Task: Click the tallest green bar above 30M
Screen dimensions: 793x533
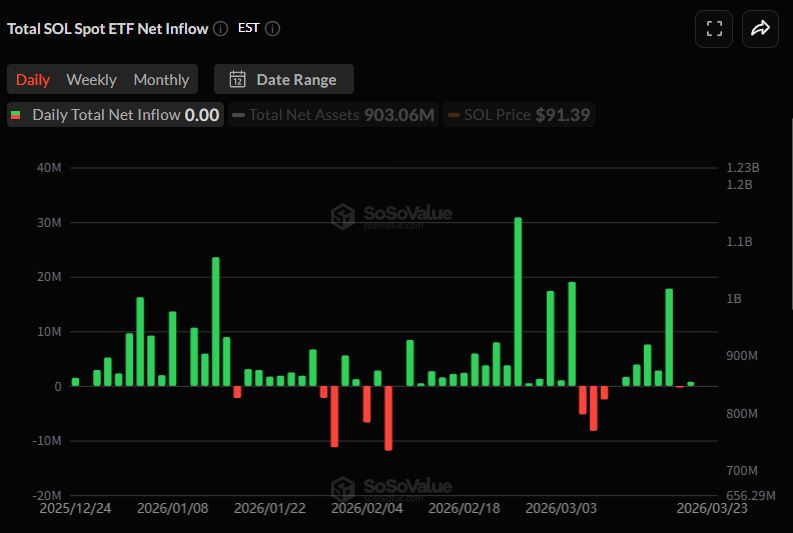Action: [518, 300]
